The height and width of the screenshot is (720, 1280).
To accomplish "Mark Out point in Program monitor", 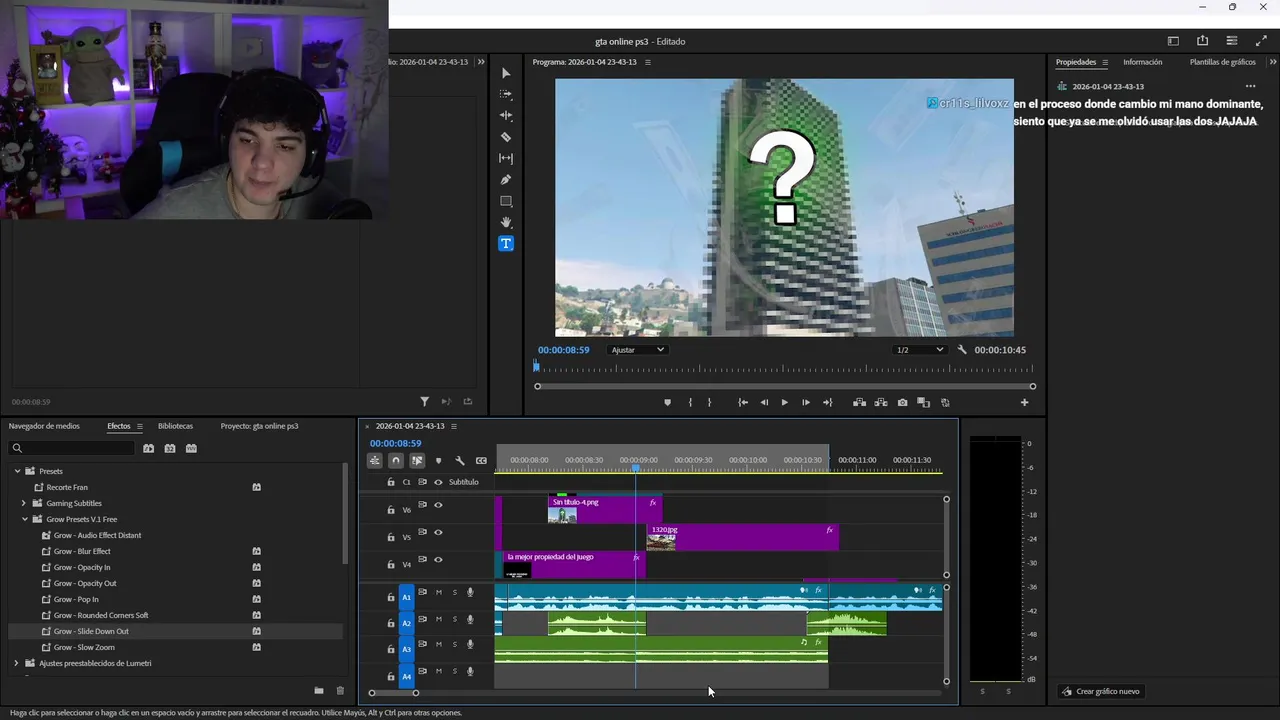I will 710,402.
